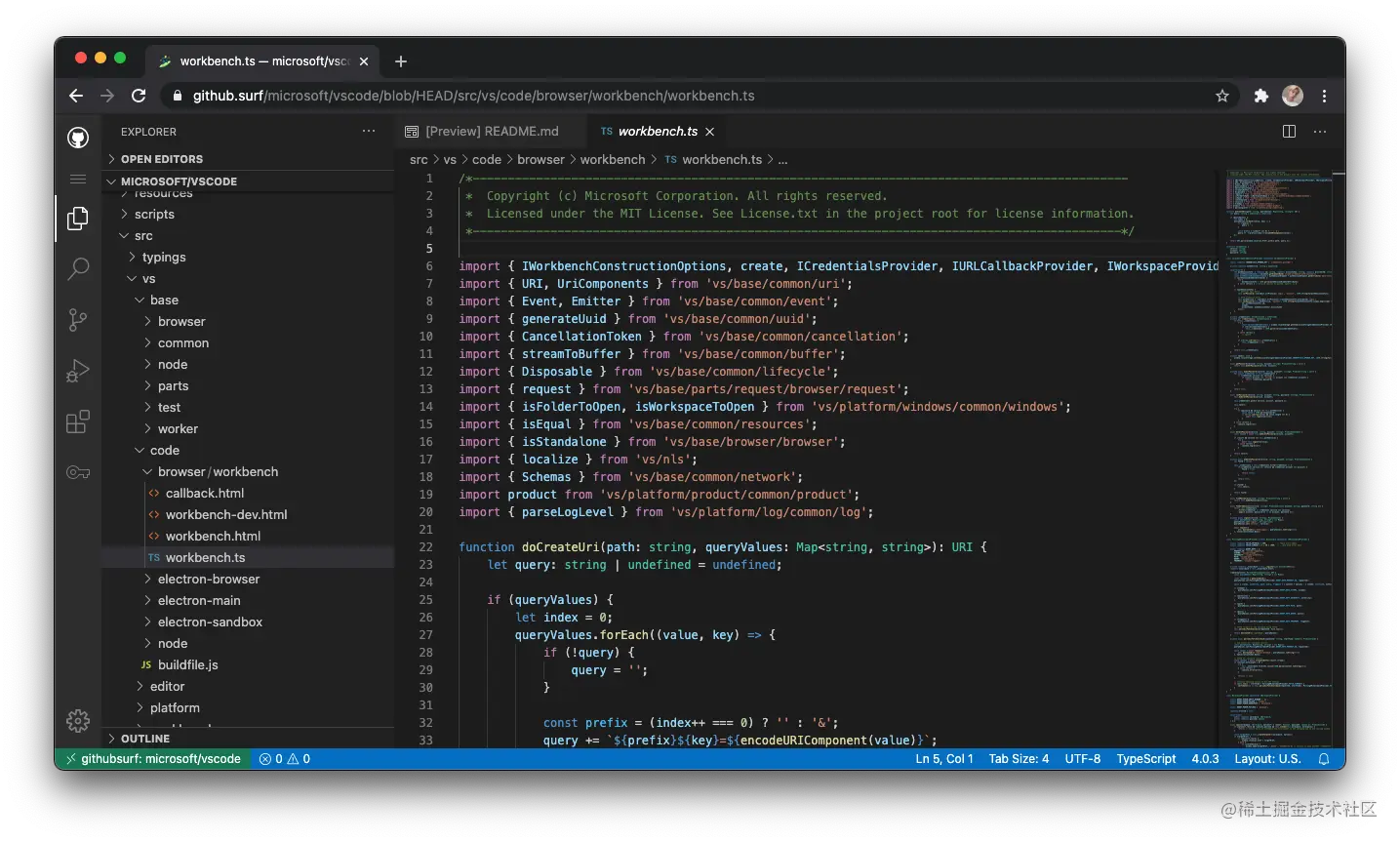Open the Search view in activity bar
Viewport: 1400px width, 842px height.
pyautogui.click(x=78, y=268)
